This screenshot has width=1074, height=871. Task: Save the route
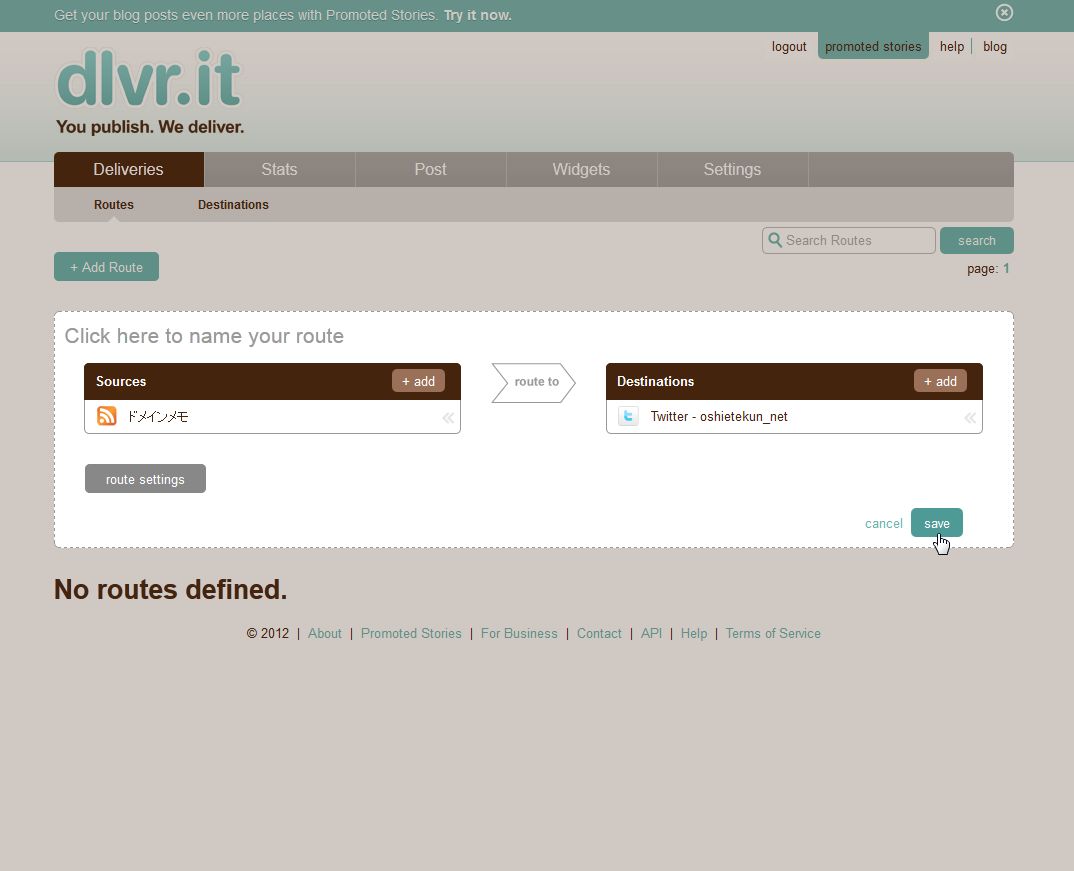coord(937,522)
